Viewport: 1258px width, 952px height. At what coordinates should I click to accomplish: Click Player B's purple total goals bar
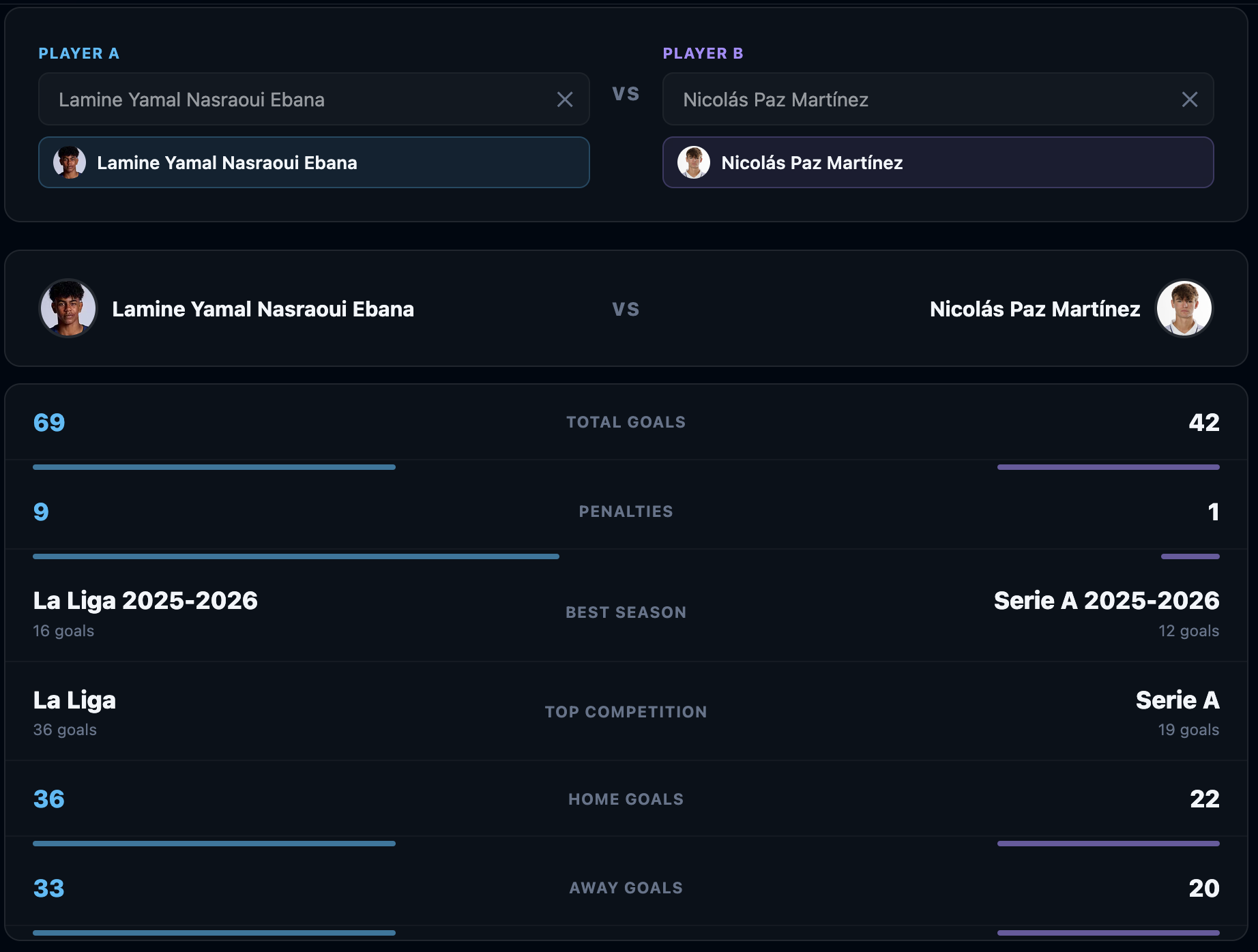point(1109,467)
